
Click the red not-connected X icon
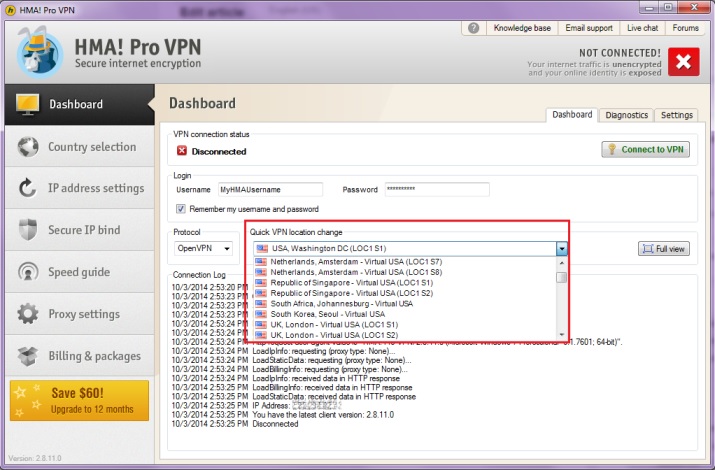[684, 62]
